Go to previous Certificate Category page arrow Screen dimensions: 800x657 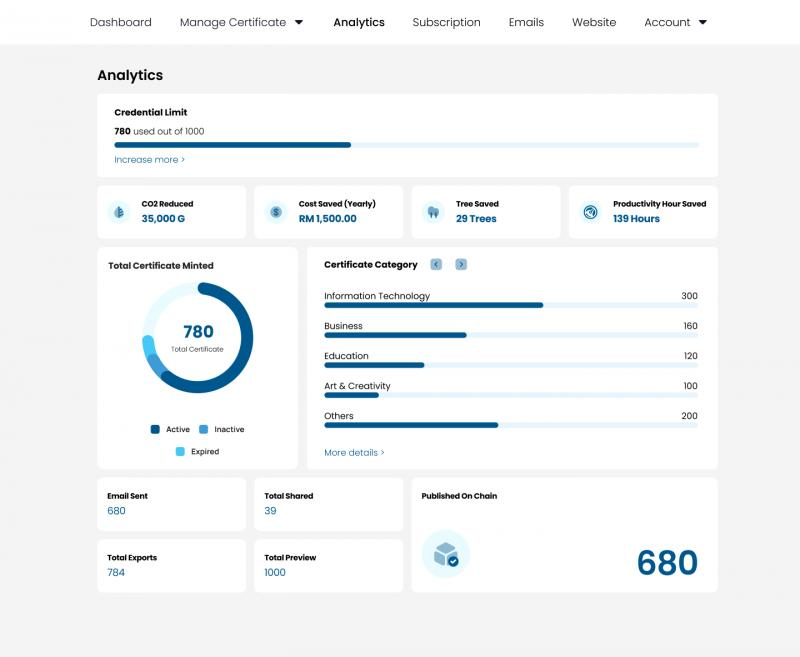pyautogui.click(x=436, y=265)
